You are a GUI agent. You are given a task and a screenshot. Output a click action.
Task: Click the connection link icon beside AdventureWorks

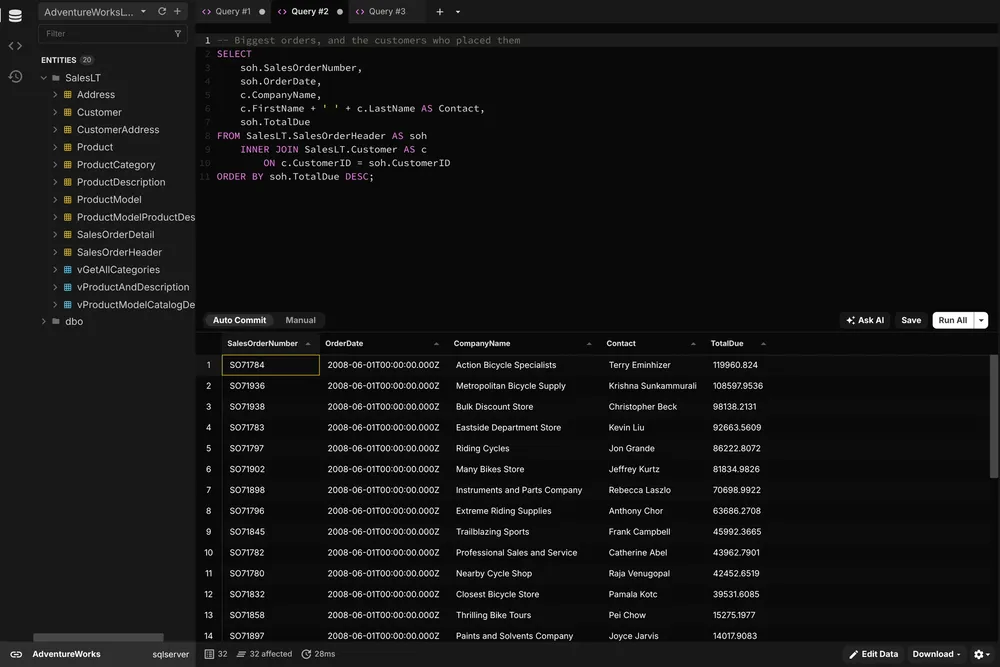(16, 654)
